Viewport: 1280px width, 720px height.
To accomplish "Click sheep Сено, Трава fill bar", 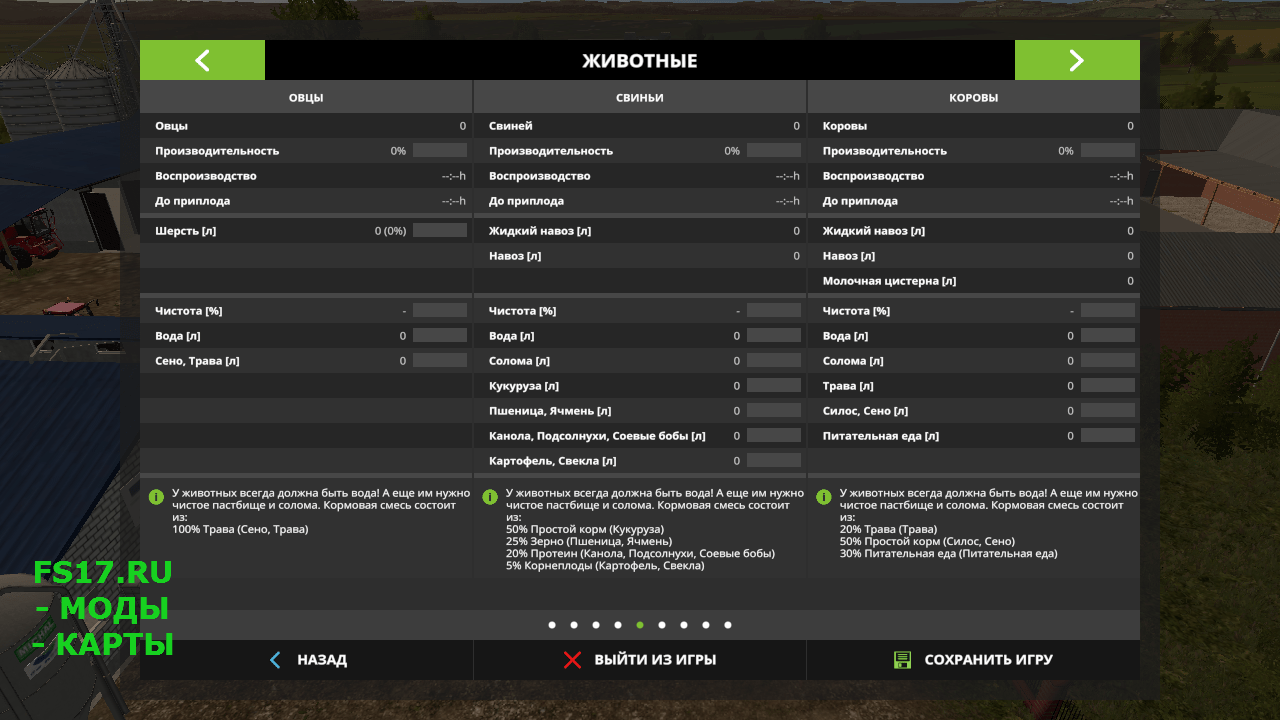I will [x=440, y=361].
